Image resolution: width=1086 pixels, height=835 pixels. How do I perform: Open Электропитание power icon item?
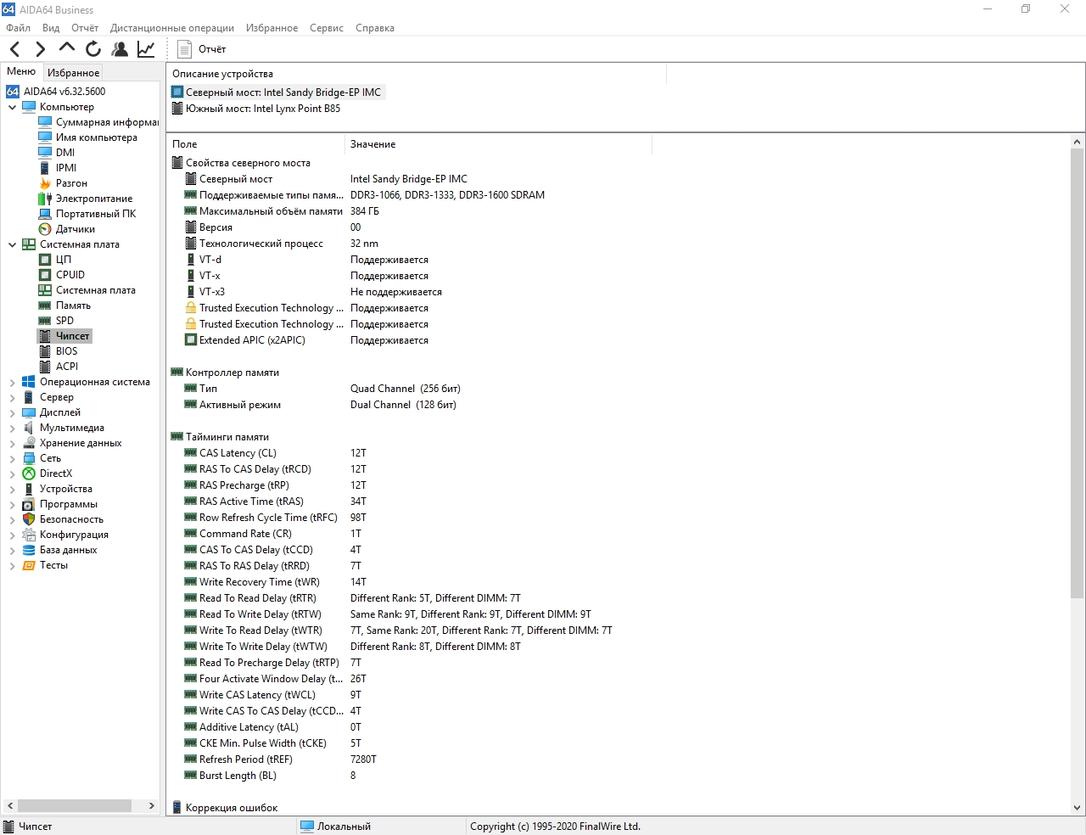[x=45, y=198]
